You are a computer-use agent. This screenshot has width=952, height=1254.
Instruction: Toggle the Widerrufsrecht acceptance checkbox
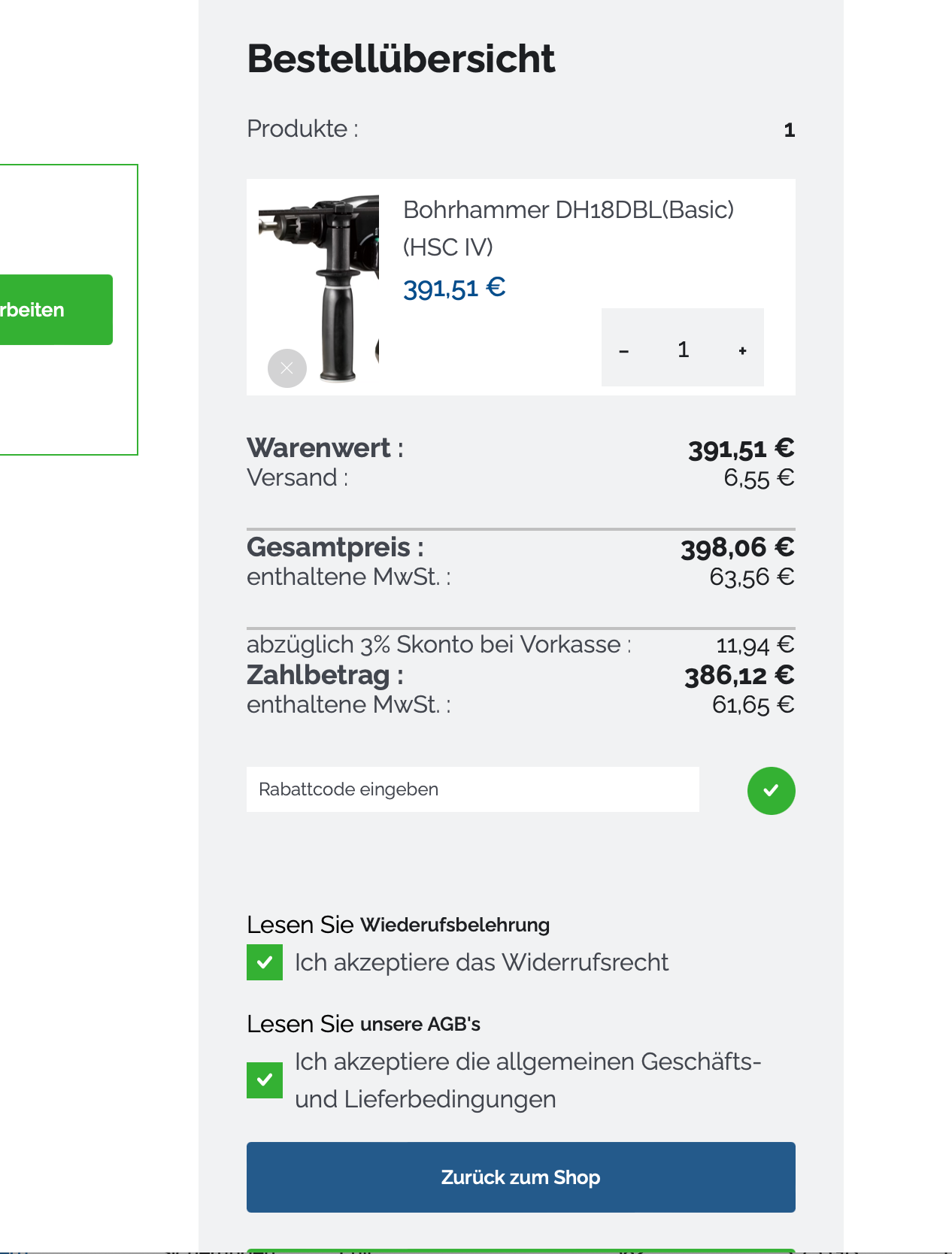click(x=265, y=962)
